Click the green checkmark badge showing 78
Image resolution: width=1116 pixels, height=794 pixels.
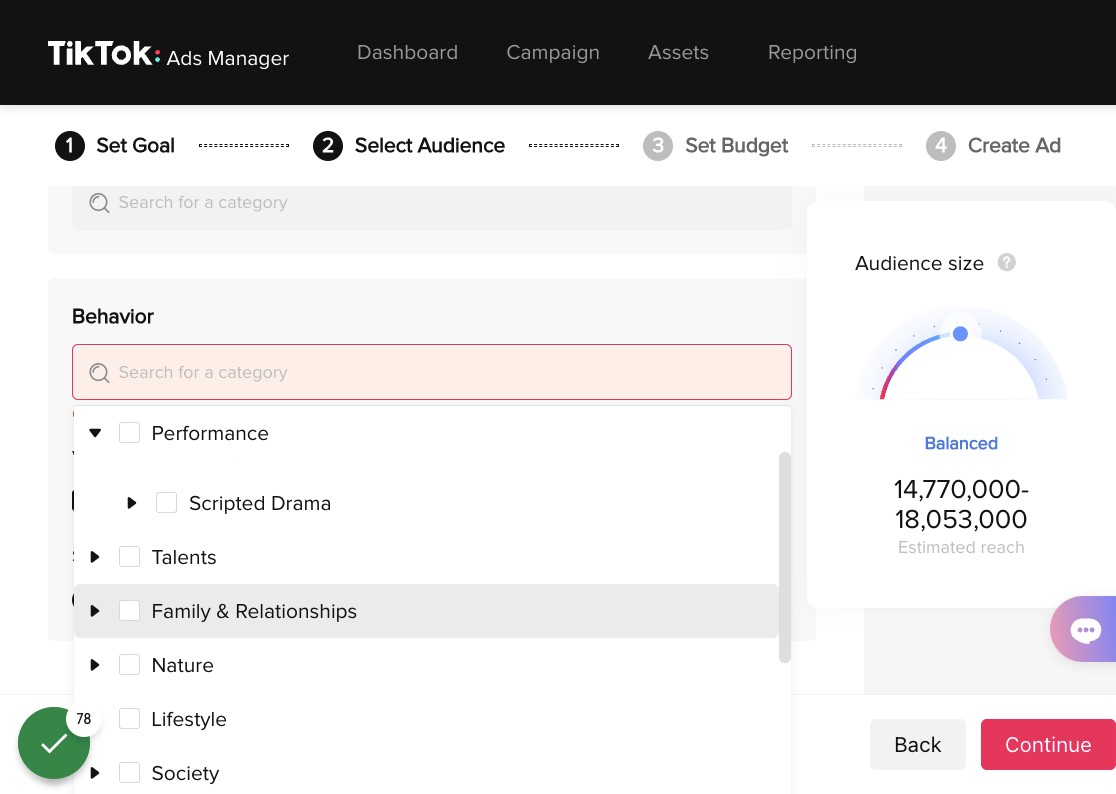pyautogui.click(x=54, y=743)
